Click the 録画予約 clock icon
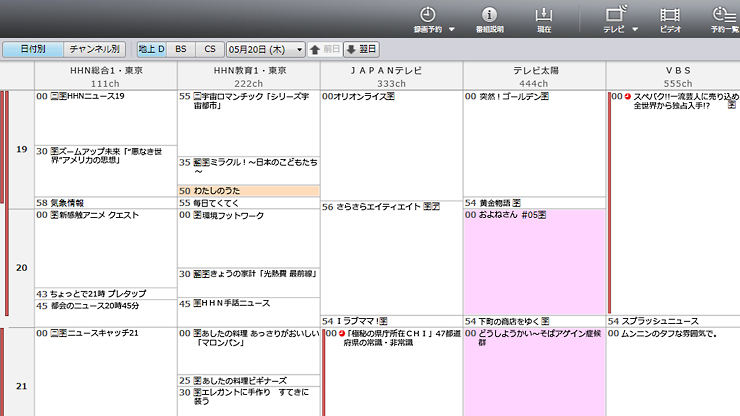Viewport: 740px width, 416px height. pyautogui.click(x=427, y=15)
